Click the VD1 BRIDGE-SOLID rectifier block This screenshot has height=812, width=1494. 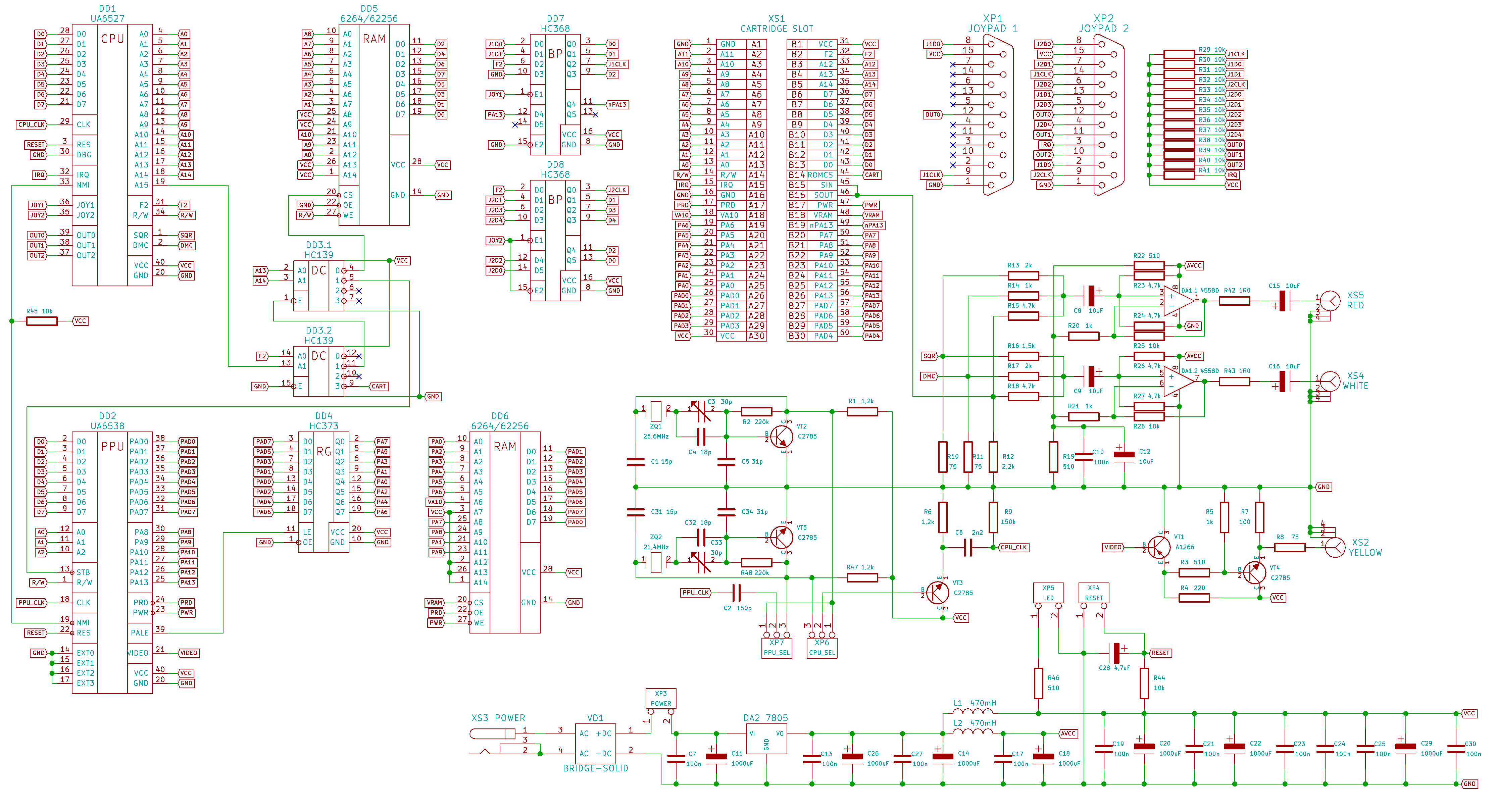pyautogui.click(x=595, y=744)
